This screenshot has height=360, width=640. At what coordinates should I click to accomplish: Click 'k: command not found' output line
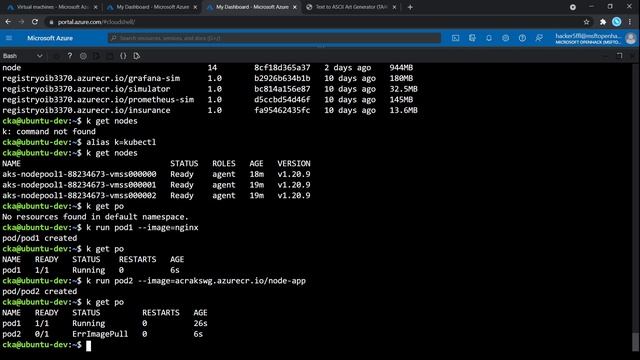click(x=49, y=131)
